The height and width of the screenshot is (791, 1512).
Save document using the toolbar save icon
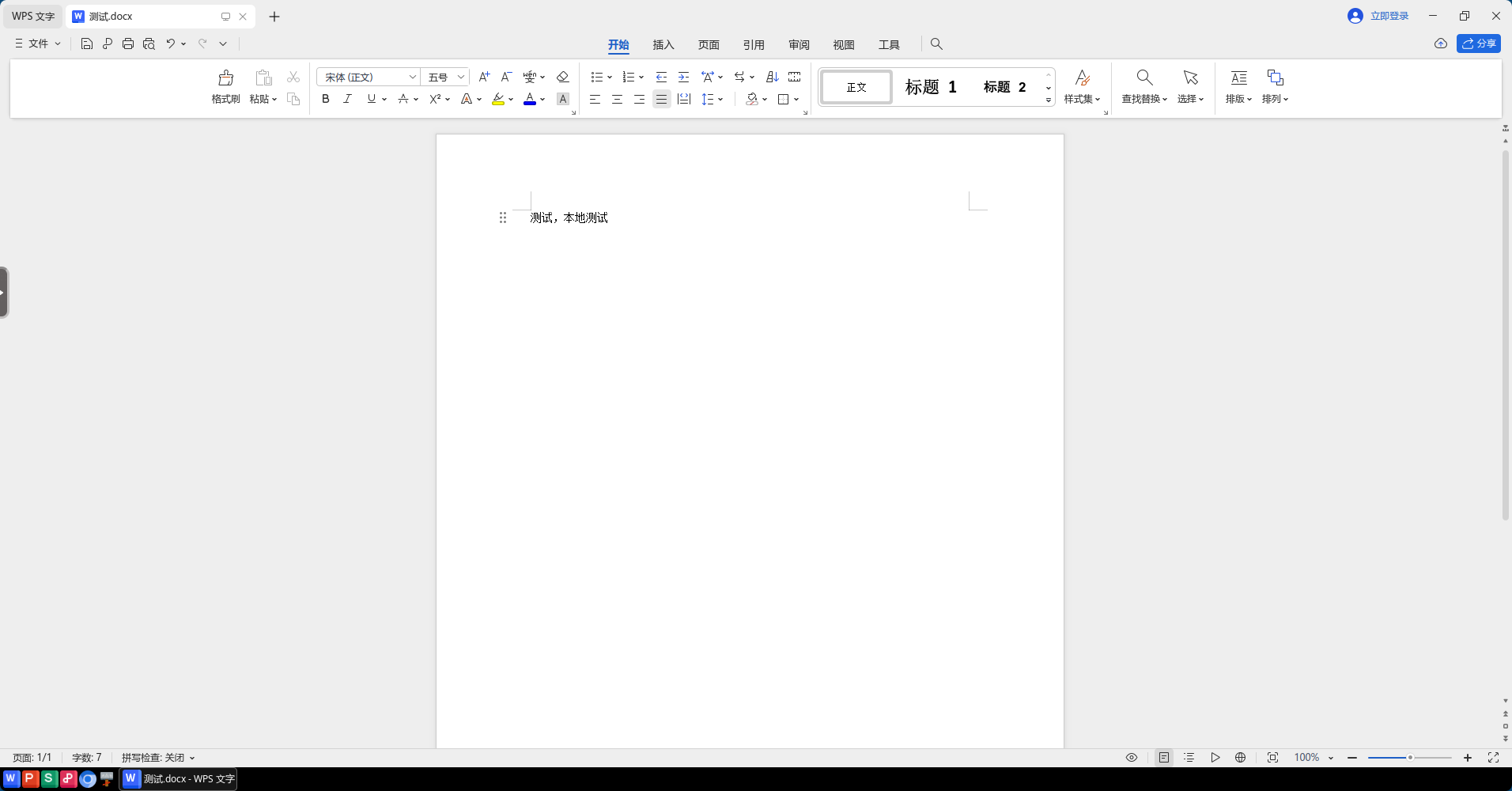(x=87, y=44)
